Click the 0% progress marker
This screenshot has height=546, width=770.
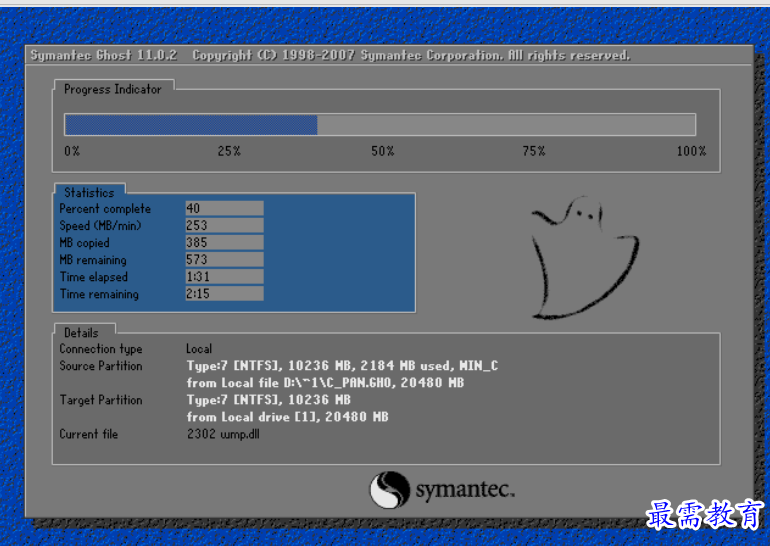72,151
